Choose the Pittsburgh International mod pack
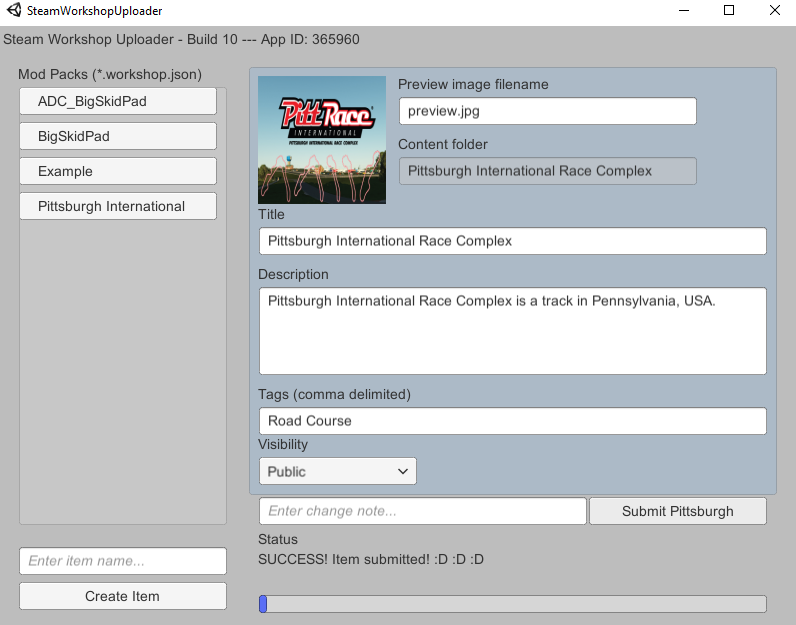 pos(118,206)
